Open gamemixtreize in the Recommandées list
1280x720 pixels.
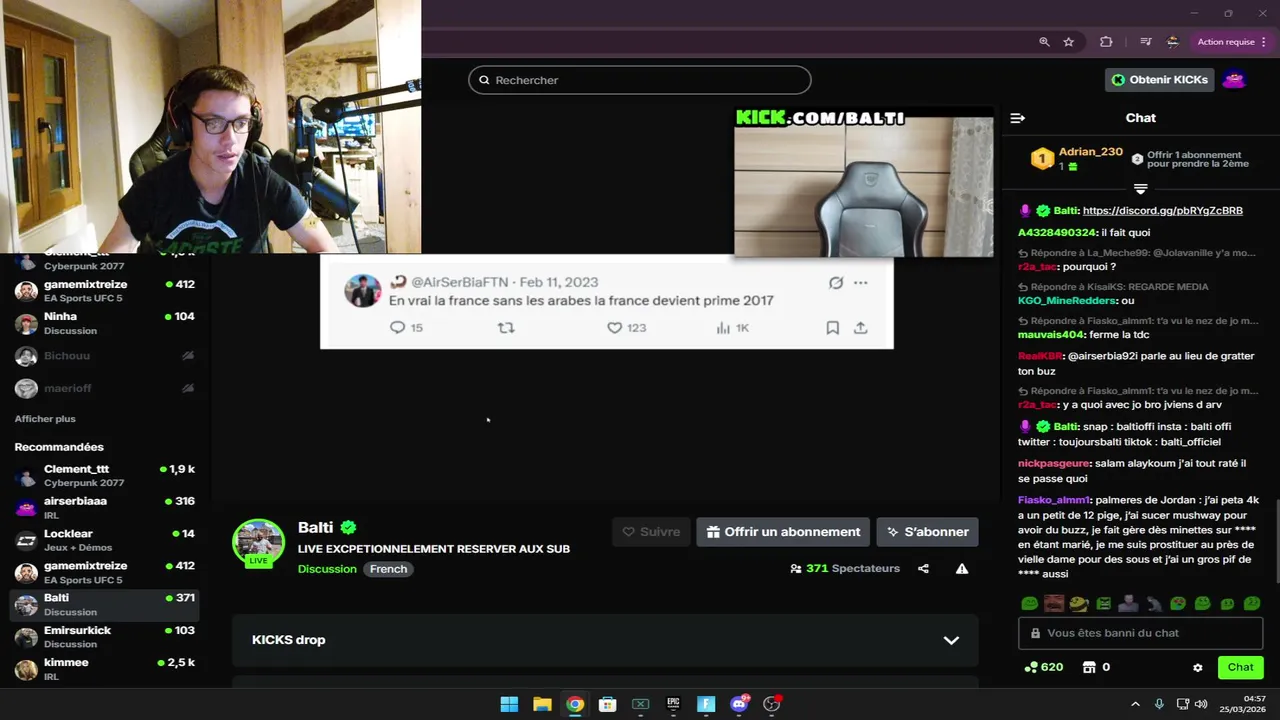(x=105, y=572)
